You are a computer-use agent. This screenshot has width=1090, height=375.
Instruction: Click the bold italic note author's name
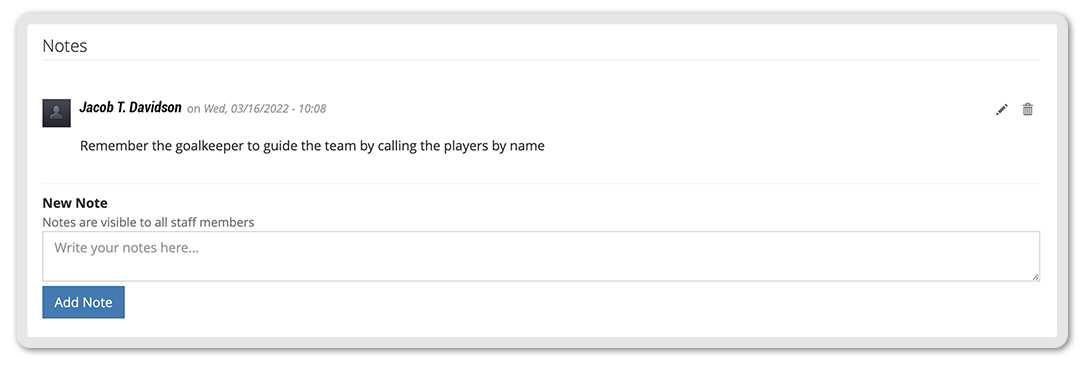tap(131, 108)
